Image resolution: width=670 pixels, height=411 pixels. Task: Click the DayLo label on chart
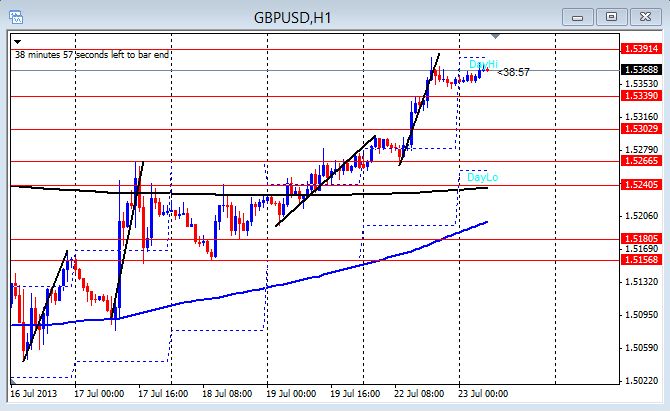tap(482, 177)
